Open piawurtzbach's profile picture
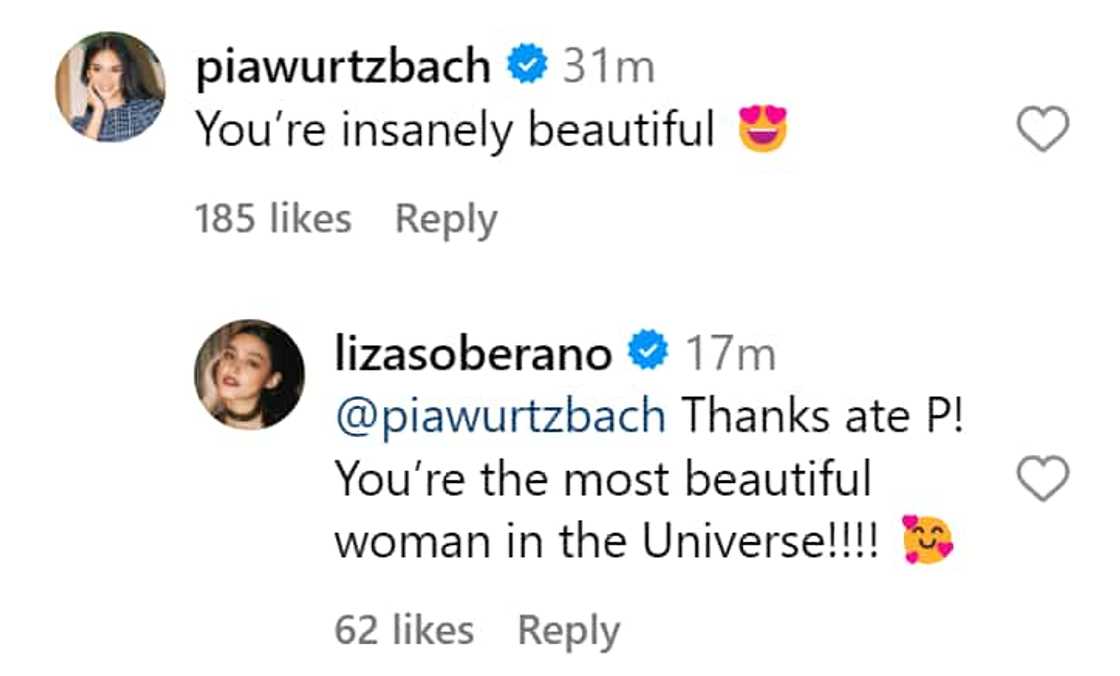 [x=110, y=87]
